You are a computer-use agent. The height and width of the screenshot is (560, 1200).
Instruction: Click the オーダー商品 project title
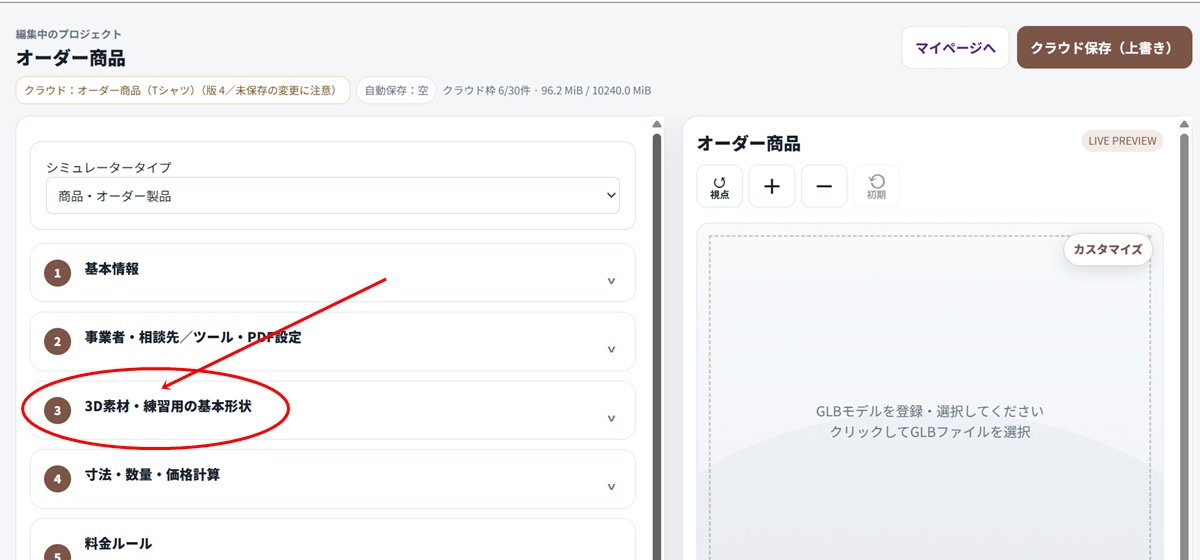point(70,58)
